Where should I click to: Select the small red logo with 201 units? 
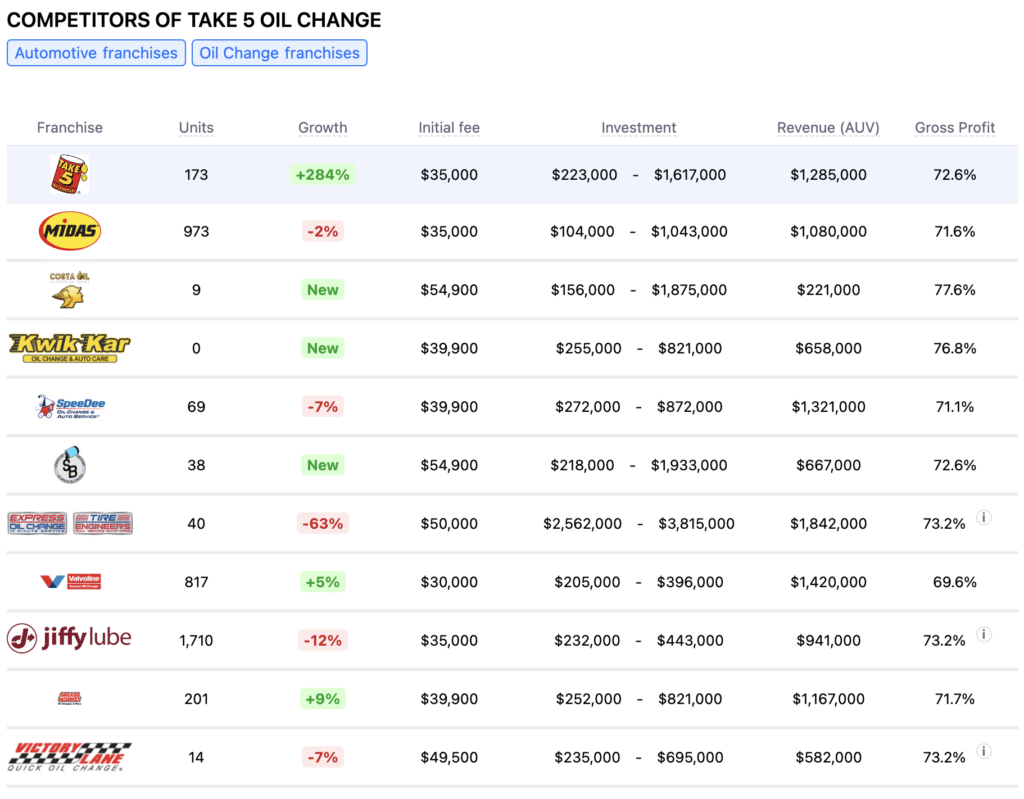[69, 698]
